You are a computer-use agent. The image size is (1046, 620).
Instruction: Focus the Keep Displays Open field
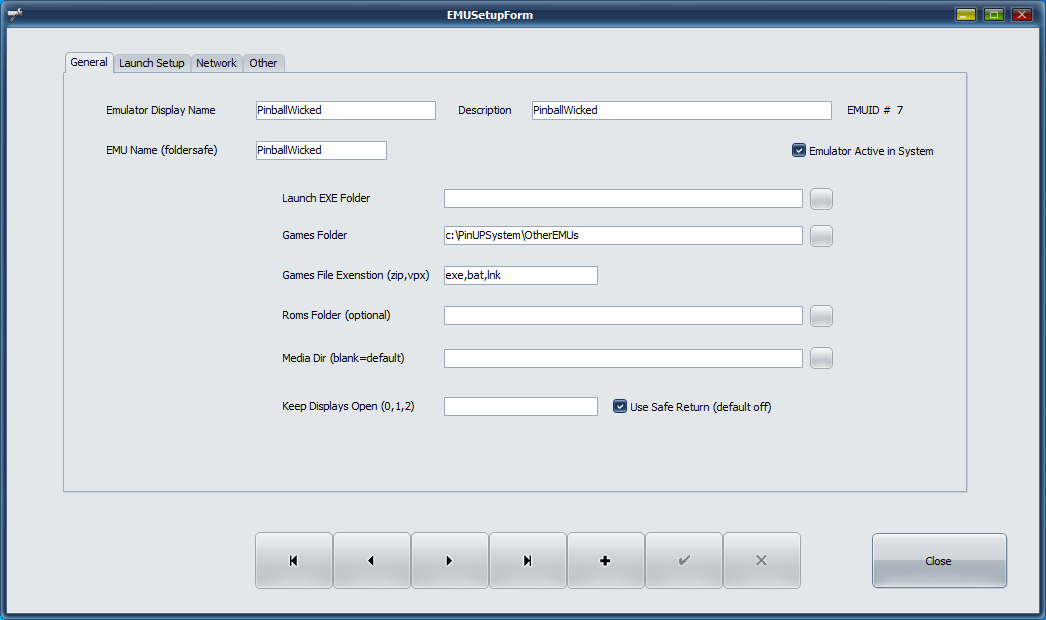(520, 407)
